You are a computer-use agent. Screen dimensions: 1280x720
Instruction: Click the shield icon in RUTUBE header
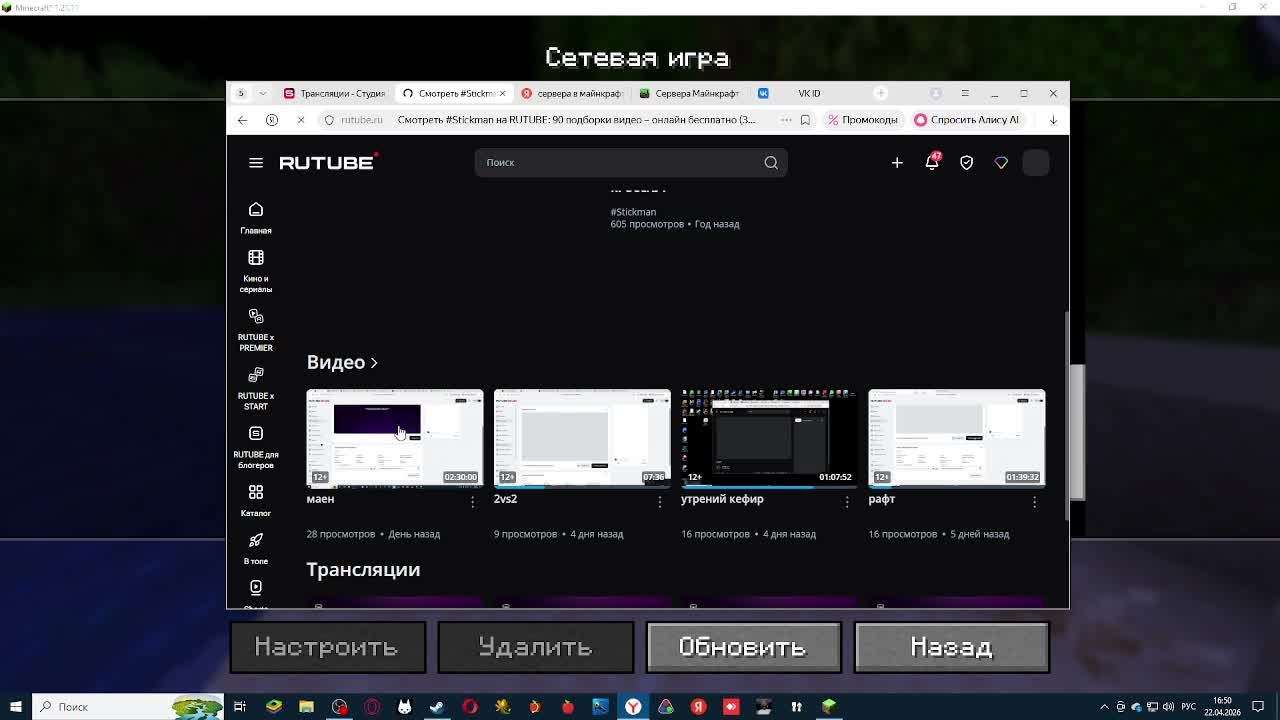click(966, 163)
